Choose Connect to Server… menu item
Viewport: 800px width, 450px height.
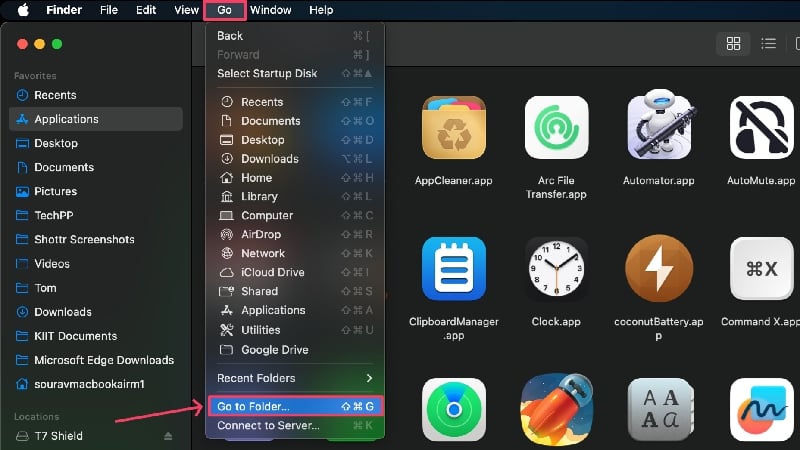point(295,426)
